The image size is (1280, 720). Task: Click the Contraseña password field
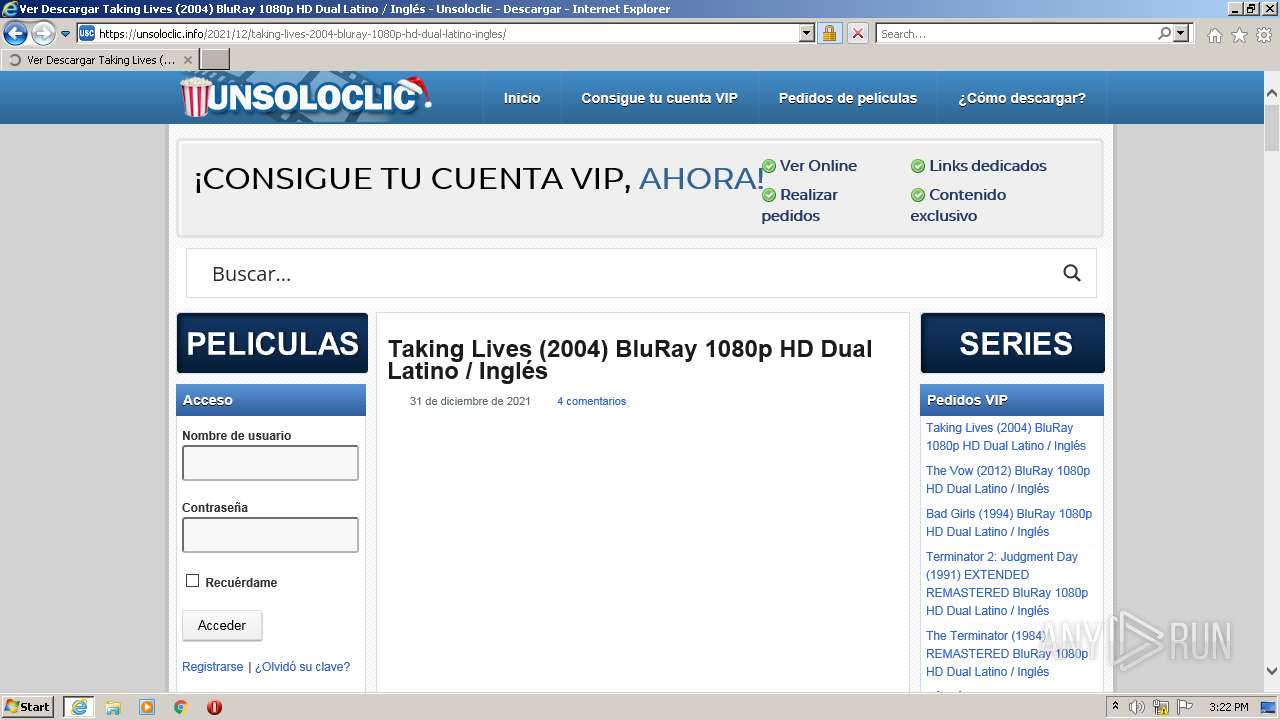270,535
